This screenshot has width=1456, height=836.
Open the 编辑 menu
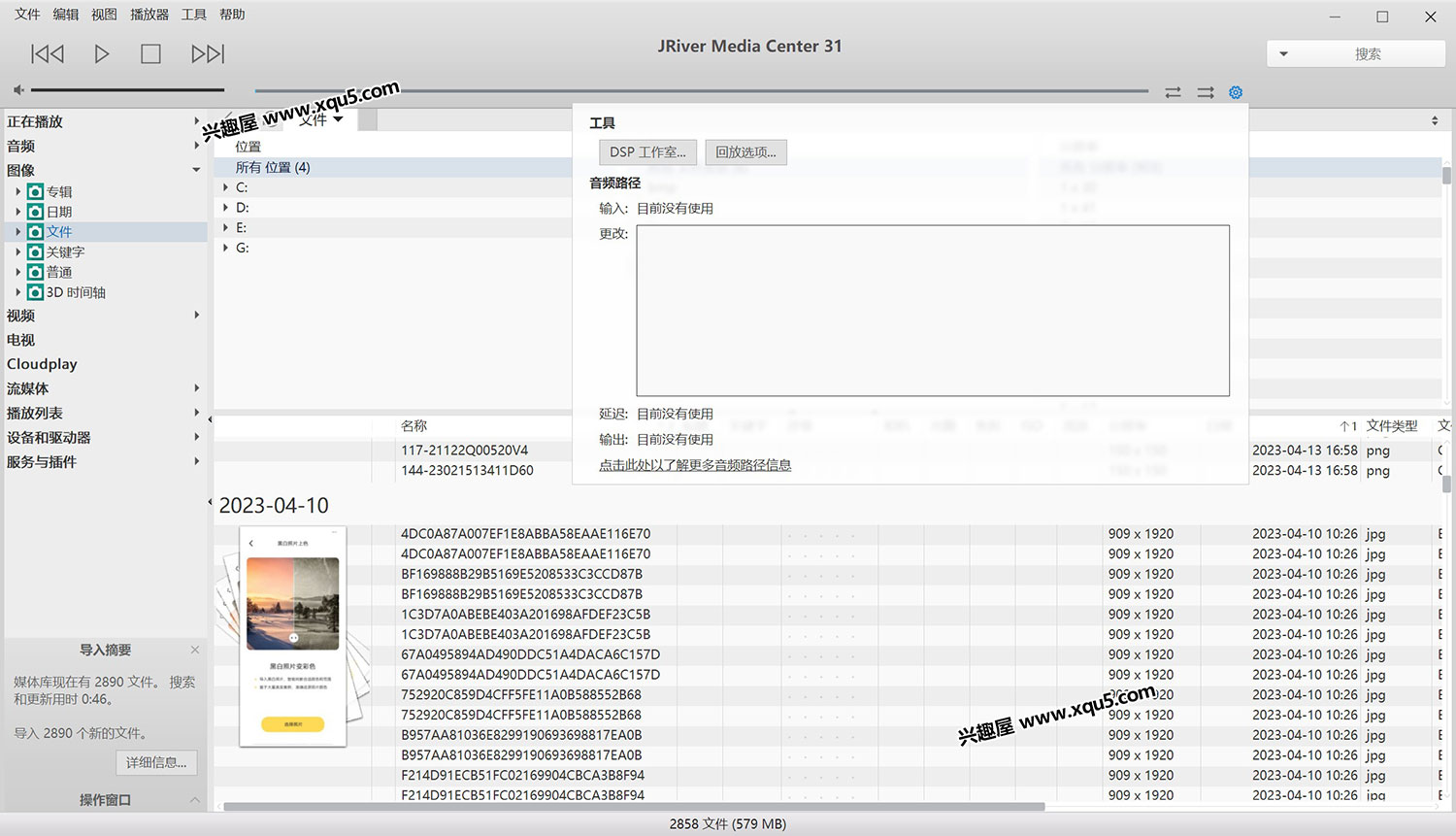[x=66, y=15]
